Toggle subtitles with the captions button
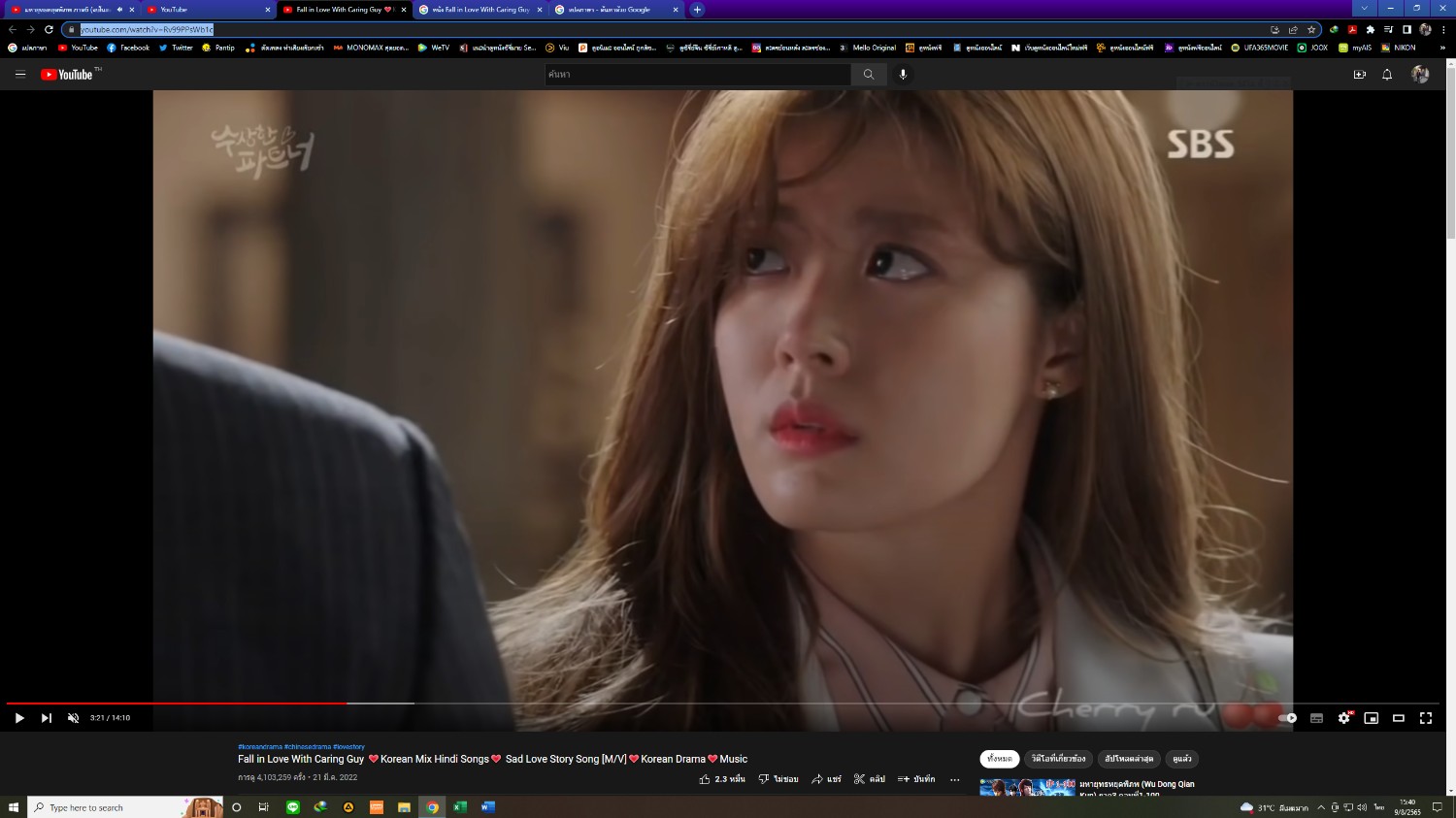 click(x=1316, y=718)
